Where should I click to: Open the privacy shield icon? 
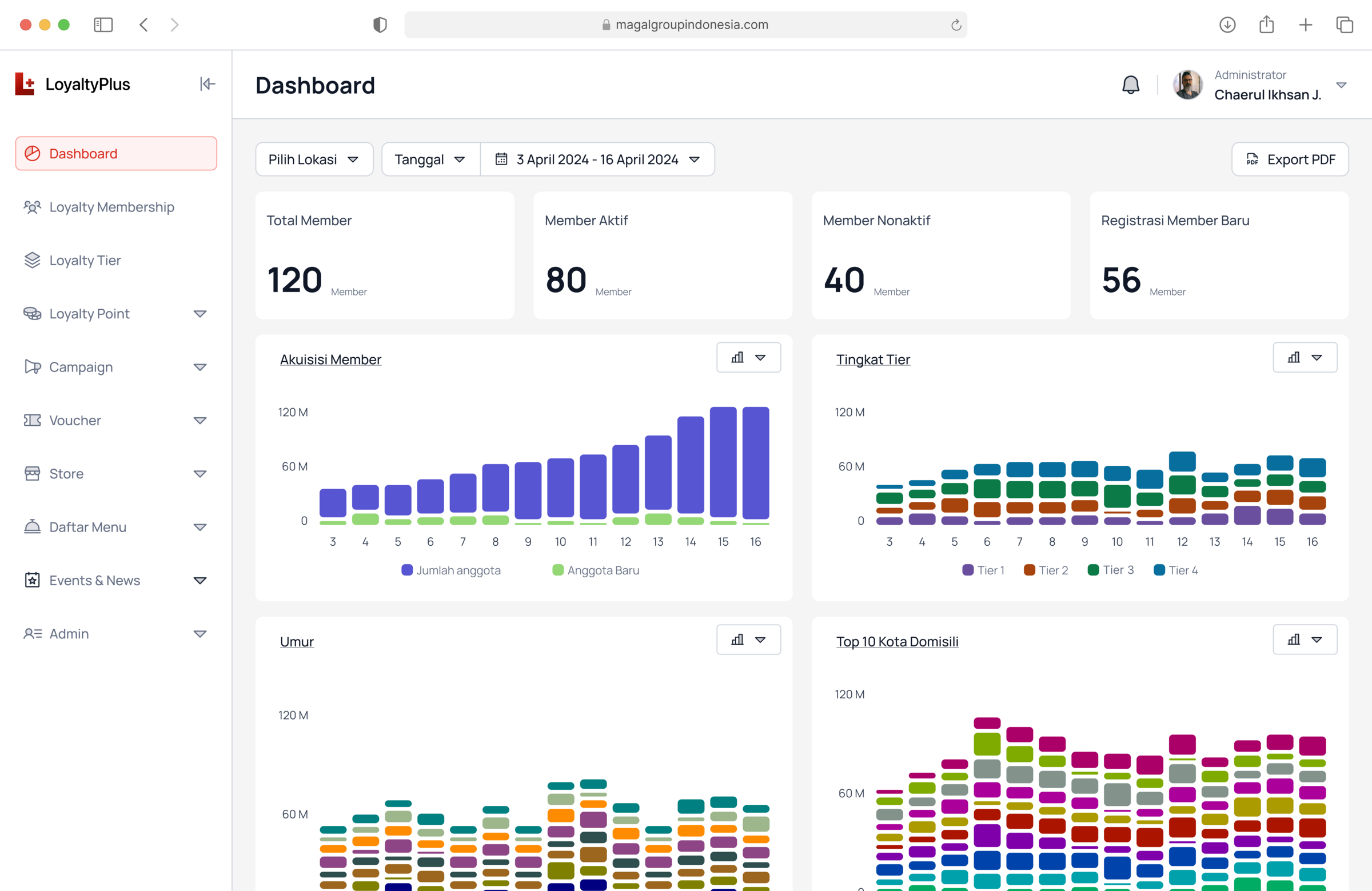(x=380, y=25)
